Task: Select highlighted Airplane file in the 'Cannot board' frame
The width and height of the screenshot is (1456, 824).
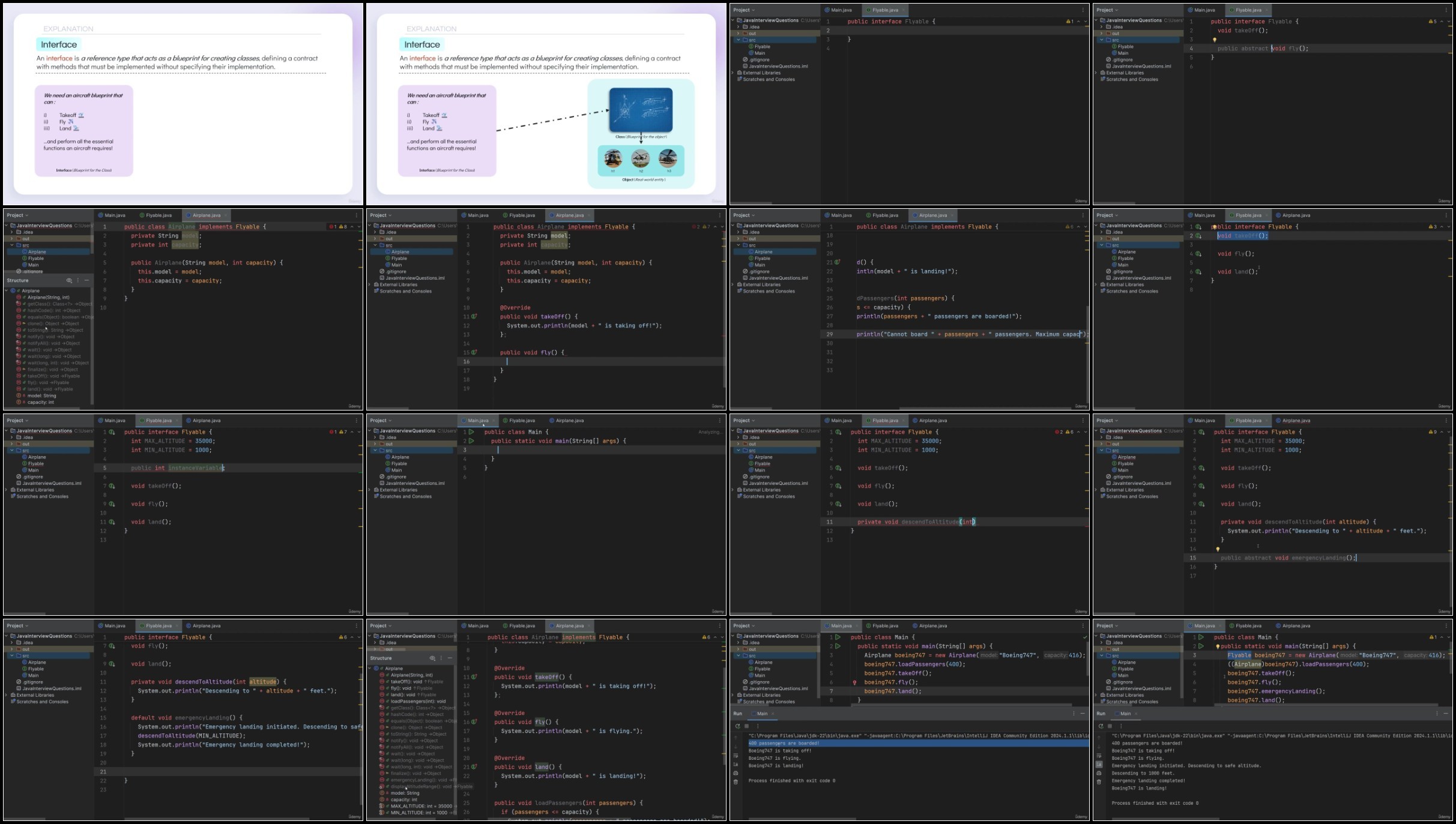Action: [774, 252]
